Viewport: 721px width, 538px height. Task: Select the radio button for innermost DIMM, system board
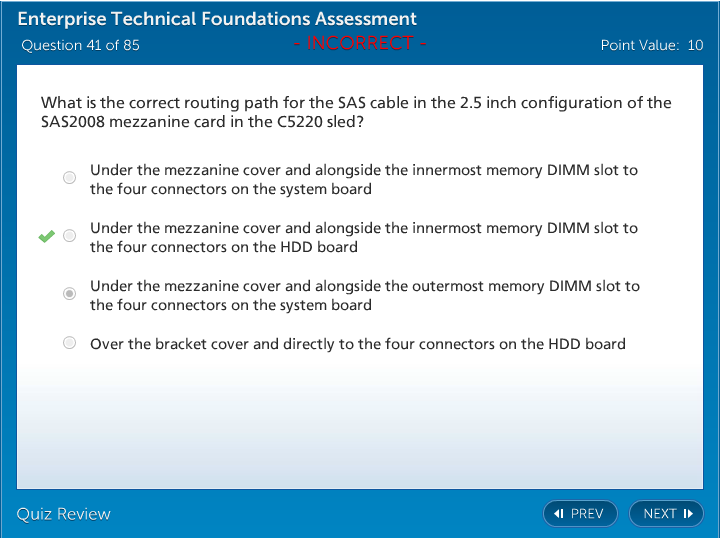(69, 178)
